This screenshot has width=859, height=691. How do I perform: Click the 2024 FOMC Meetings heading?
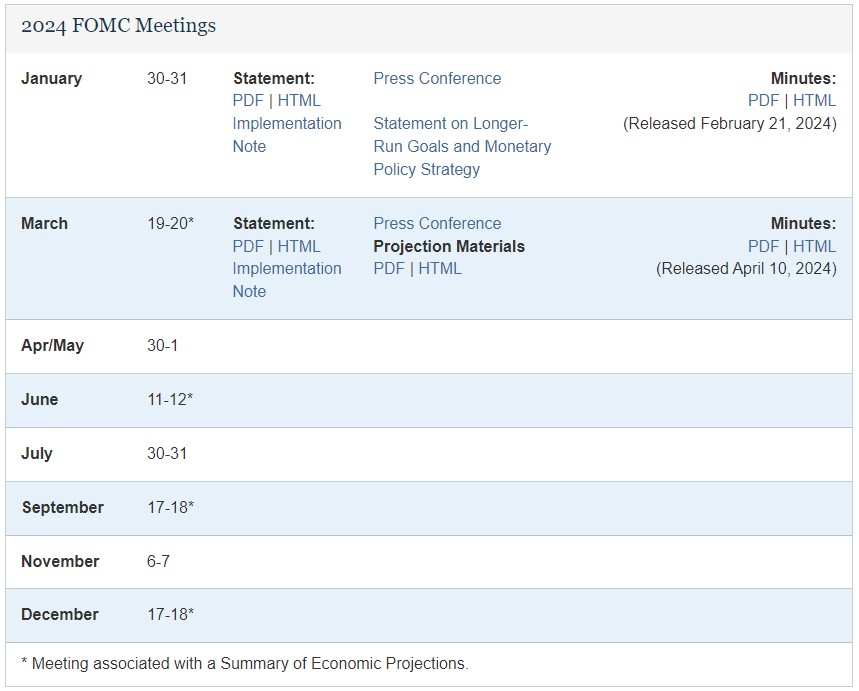click(118, 26)
